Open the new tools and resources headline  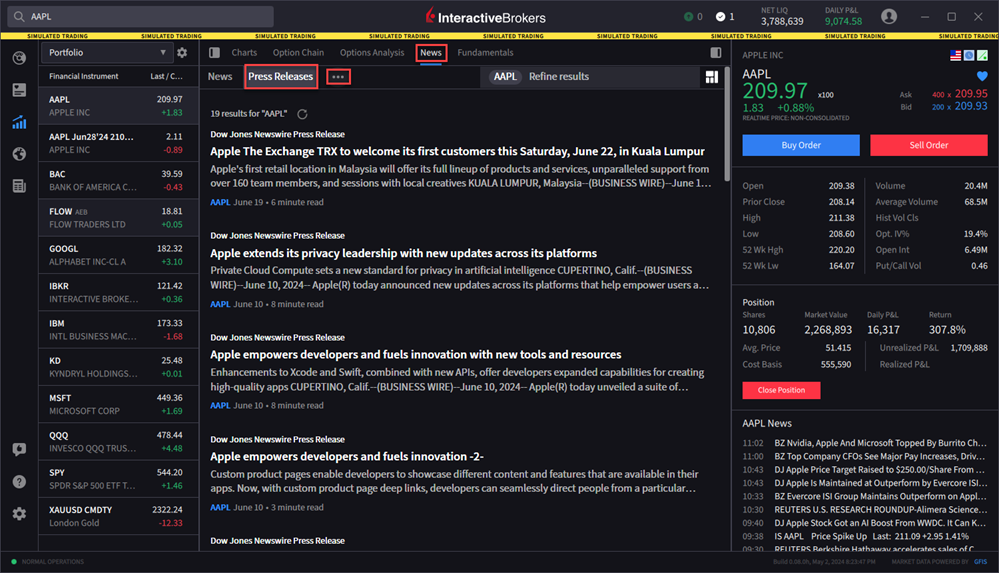point(416,355)
